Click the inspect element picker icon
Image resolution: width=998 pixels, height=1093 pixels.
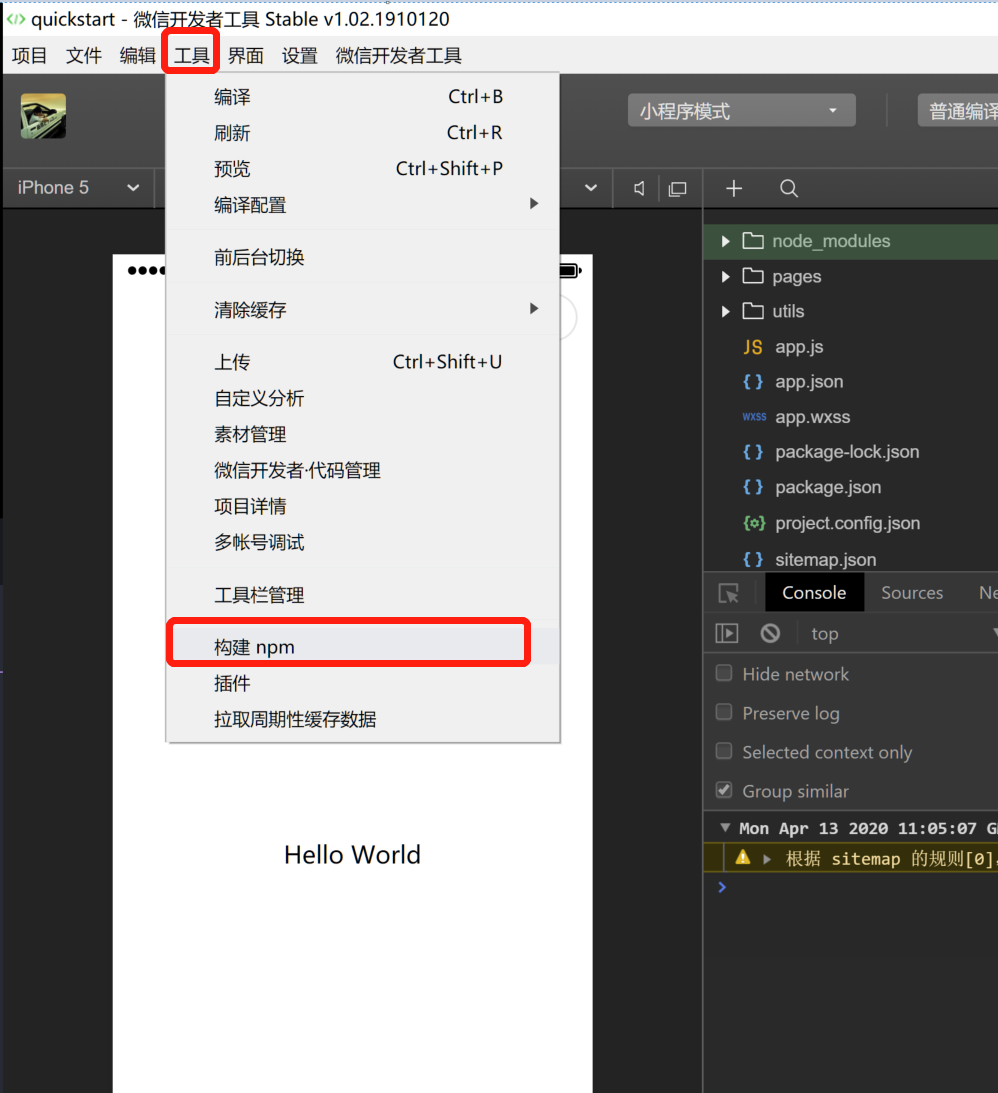click(x=729, y=593)
